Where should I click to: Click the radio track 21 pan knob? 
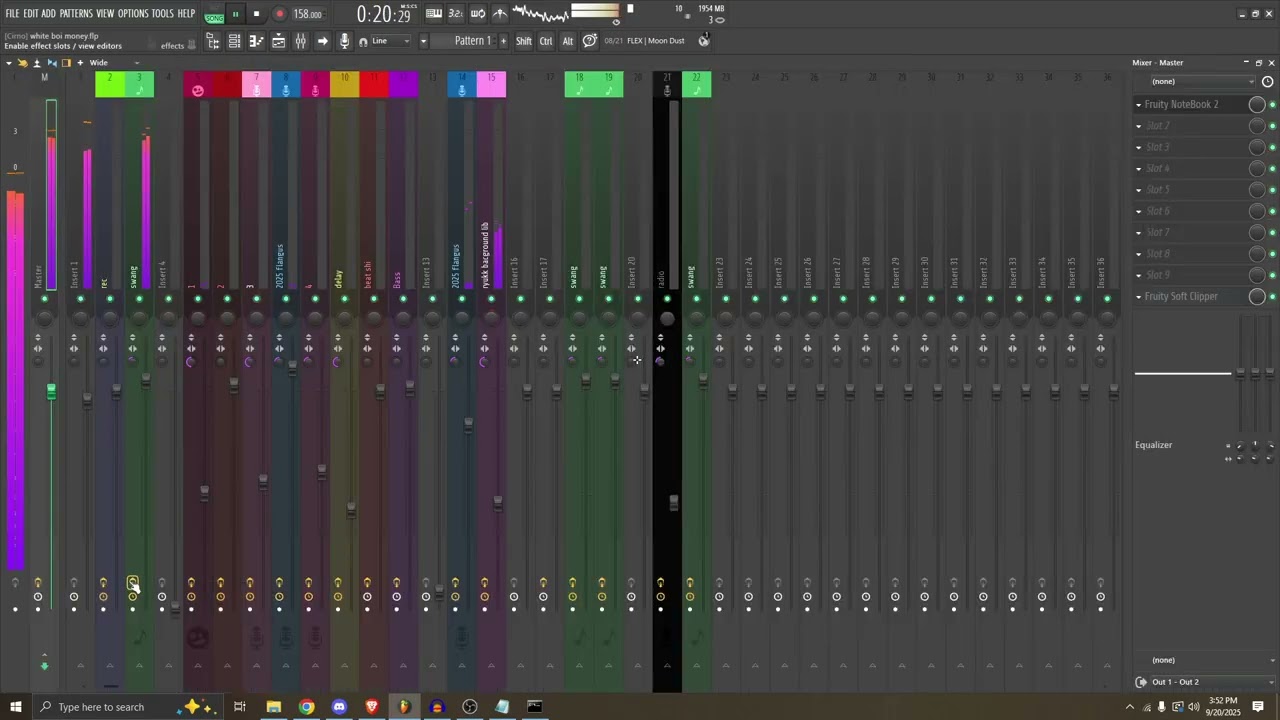click(x=667, y=319)
